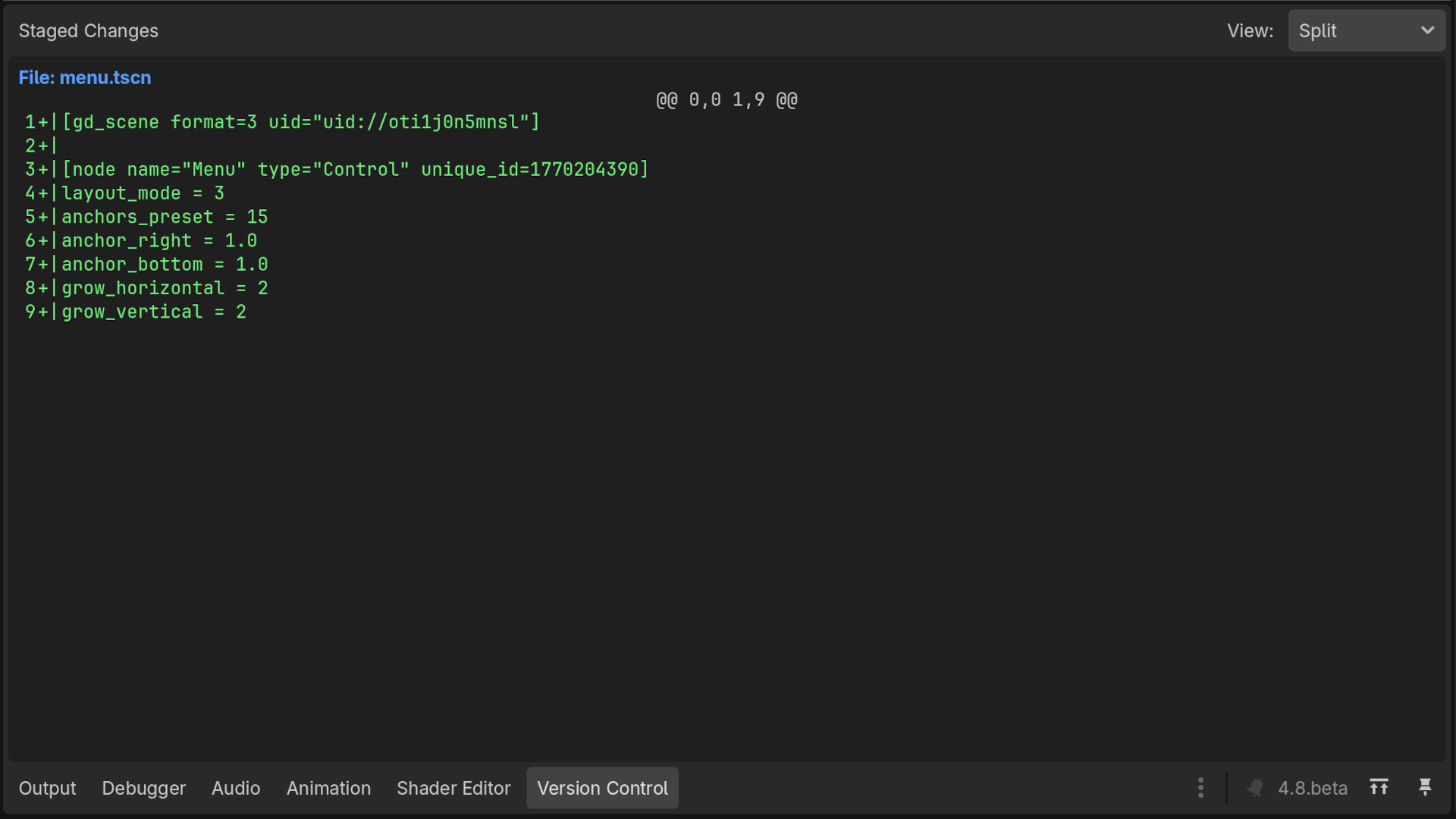Click the File: menu.tscn heading

[x=85, y=77]
